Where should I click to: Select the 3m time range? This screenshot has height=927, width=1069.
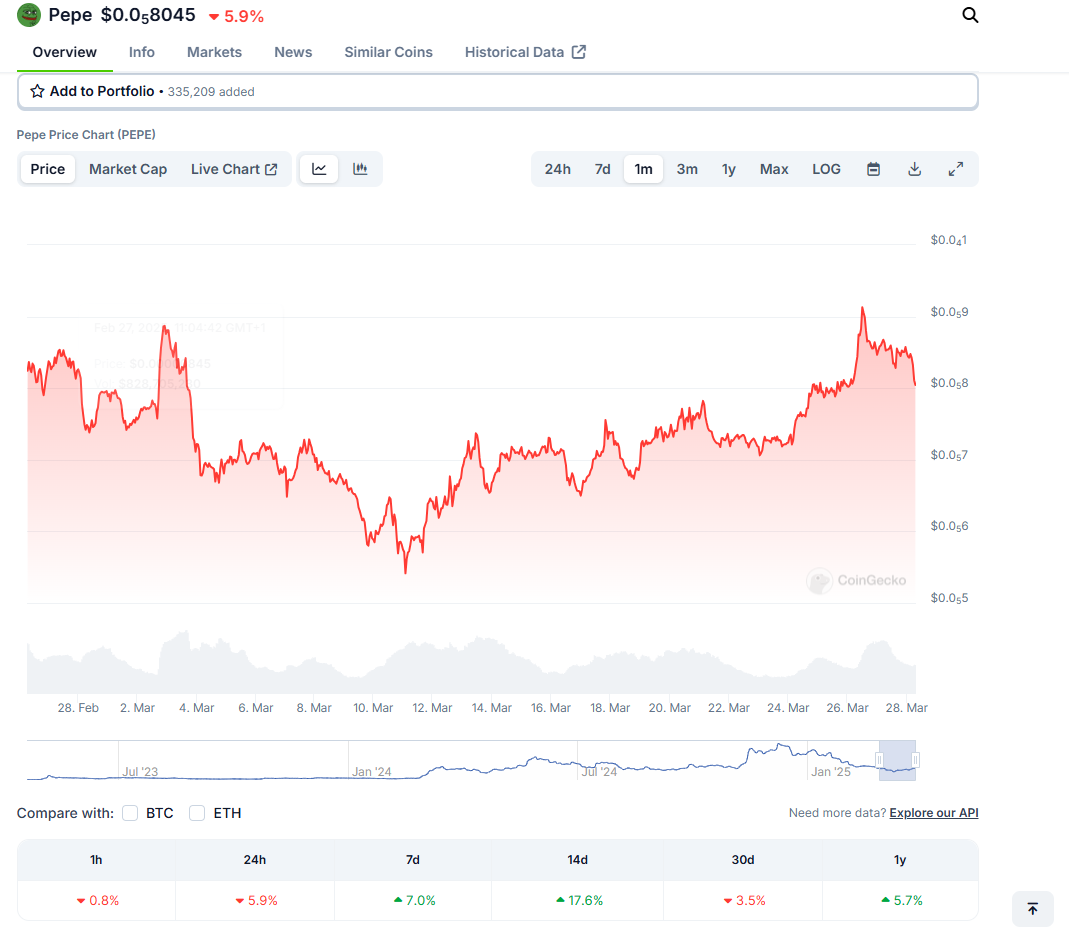(x=687, y=169)
